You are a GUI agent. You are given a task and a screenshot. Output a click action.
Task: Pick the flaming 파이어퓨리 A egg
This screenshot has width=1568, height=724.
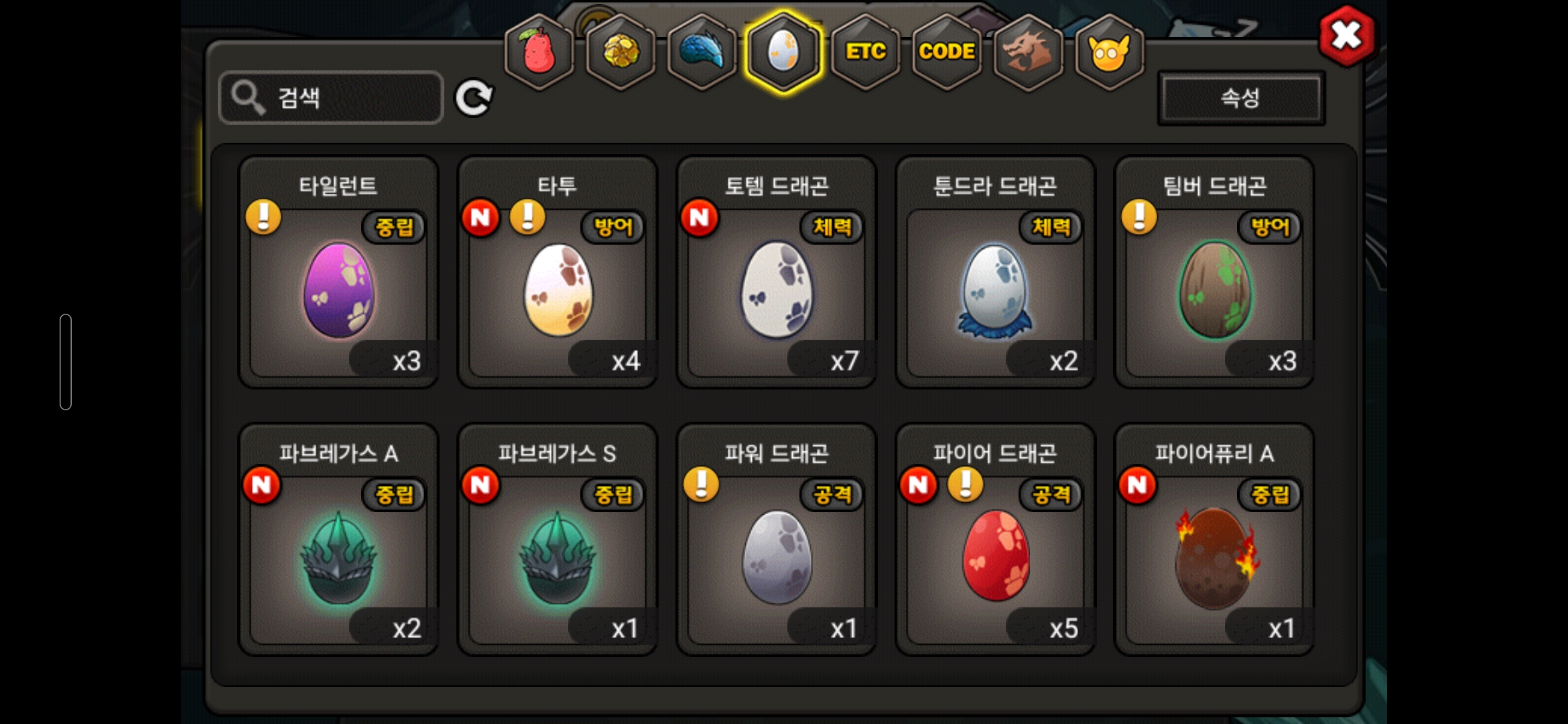point(1214,540)
